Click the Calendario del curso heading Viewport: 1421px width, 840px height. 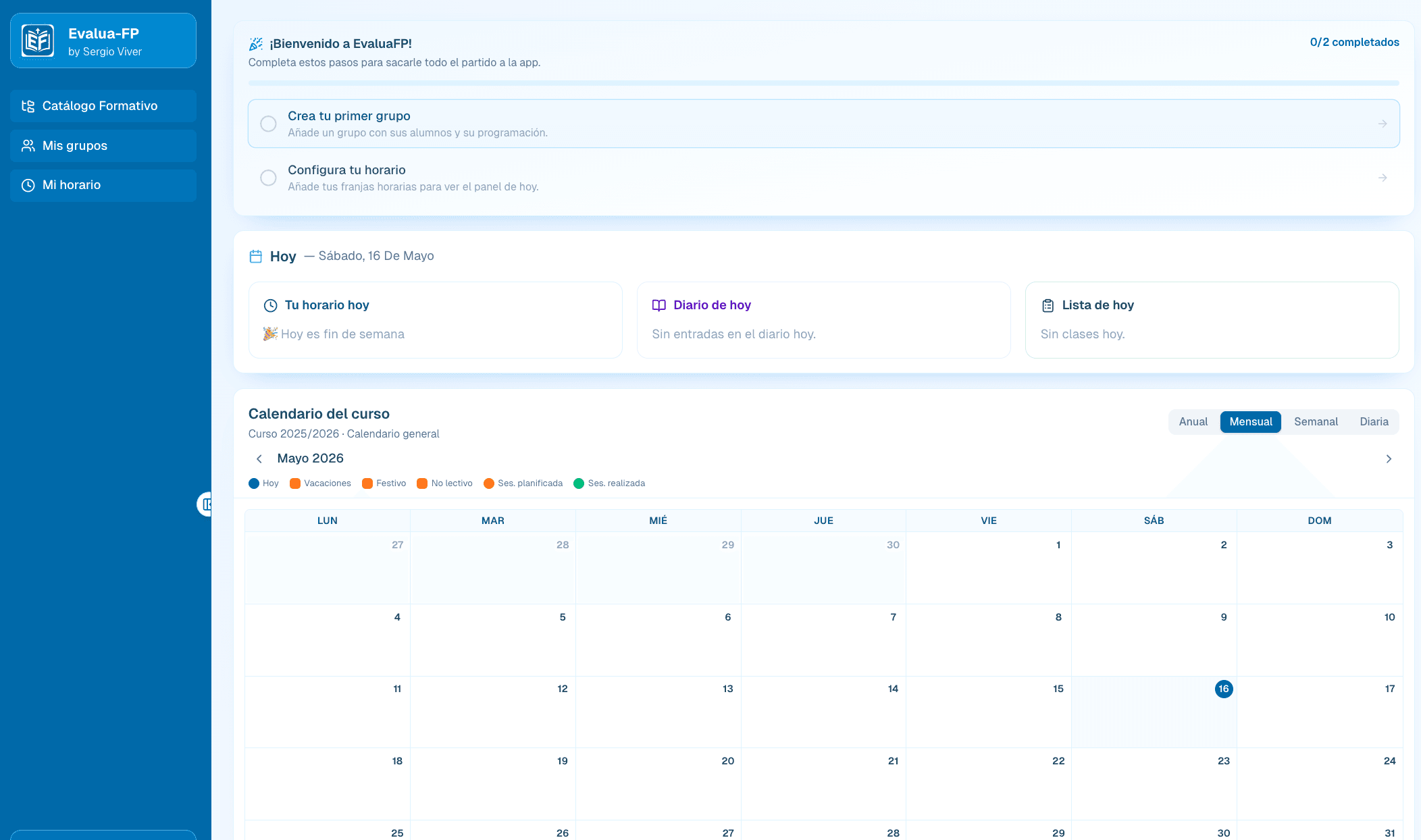coord(319,414)
